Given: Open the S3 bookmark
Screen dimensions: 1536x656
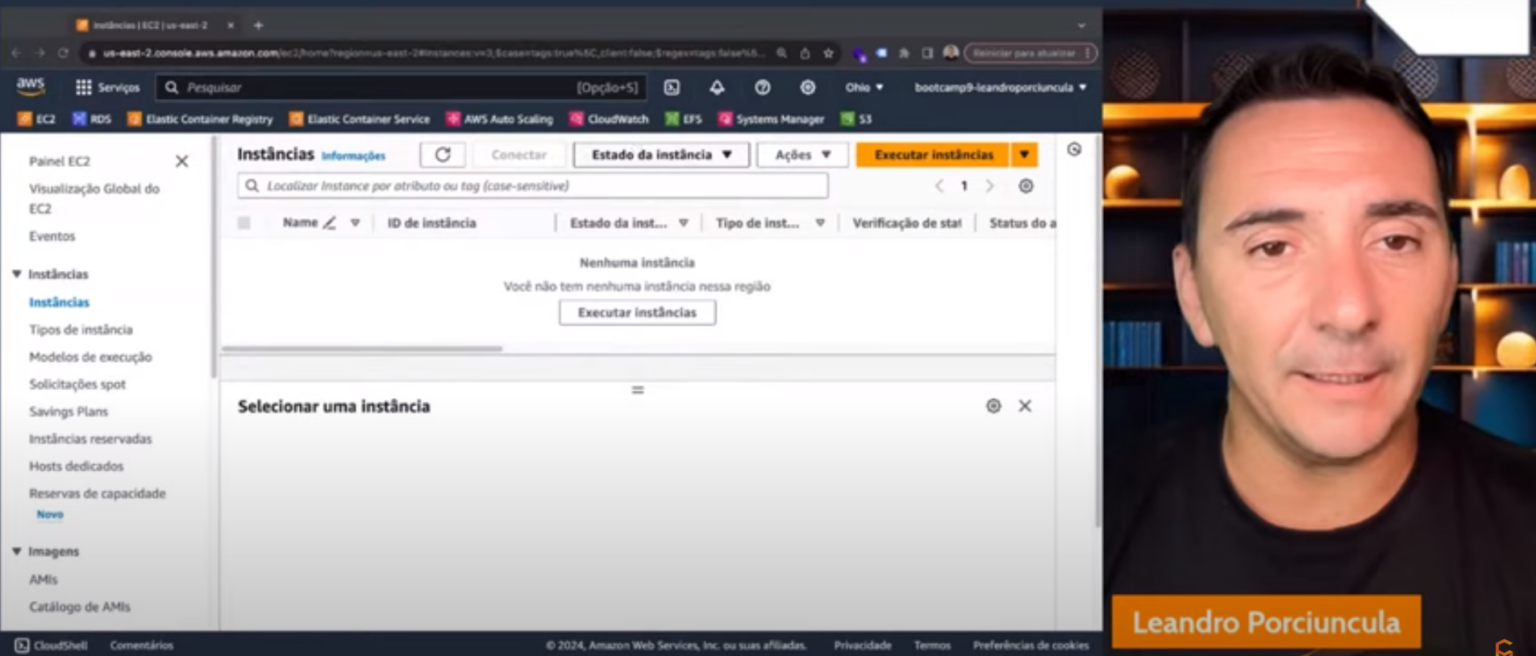Looking at the screenshot, I should click(x=856, y=118).
